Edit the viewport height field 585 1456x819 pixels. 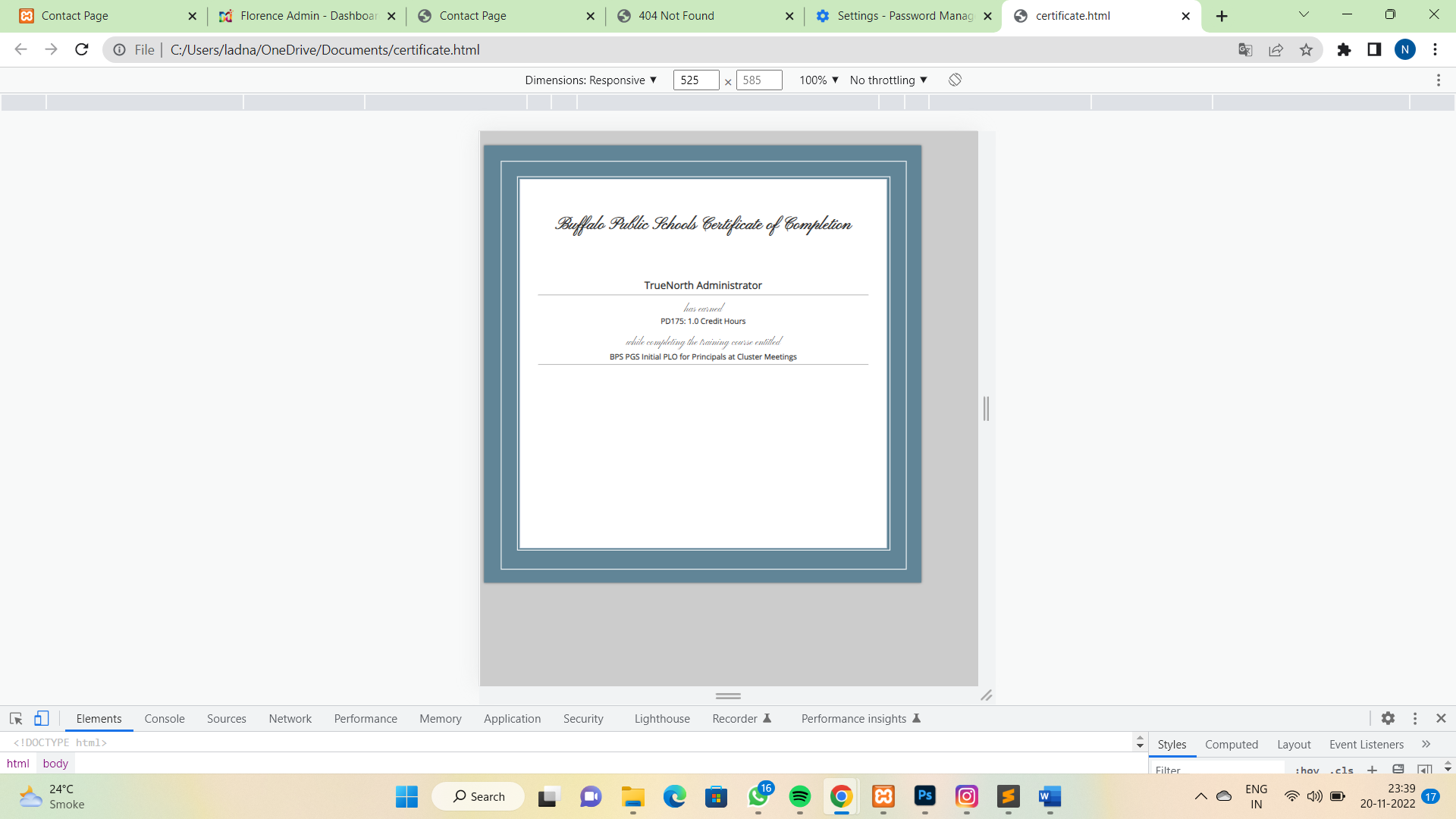point(759,80)
